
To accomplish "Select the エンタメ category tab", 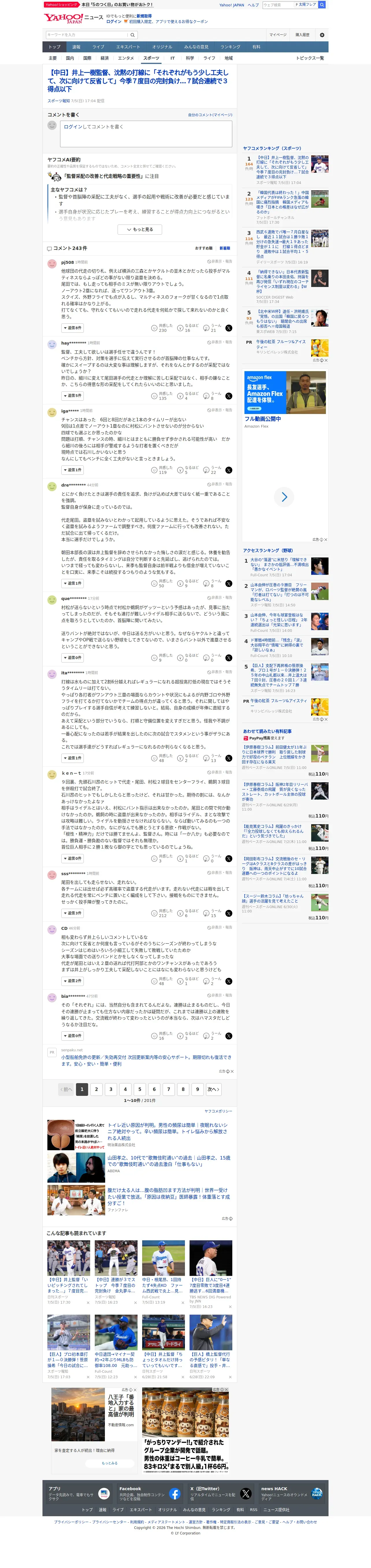I will (126, 58).
